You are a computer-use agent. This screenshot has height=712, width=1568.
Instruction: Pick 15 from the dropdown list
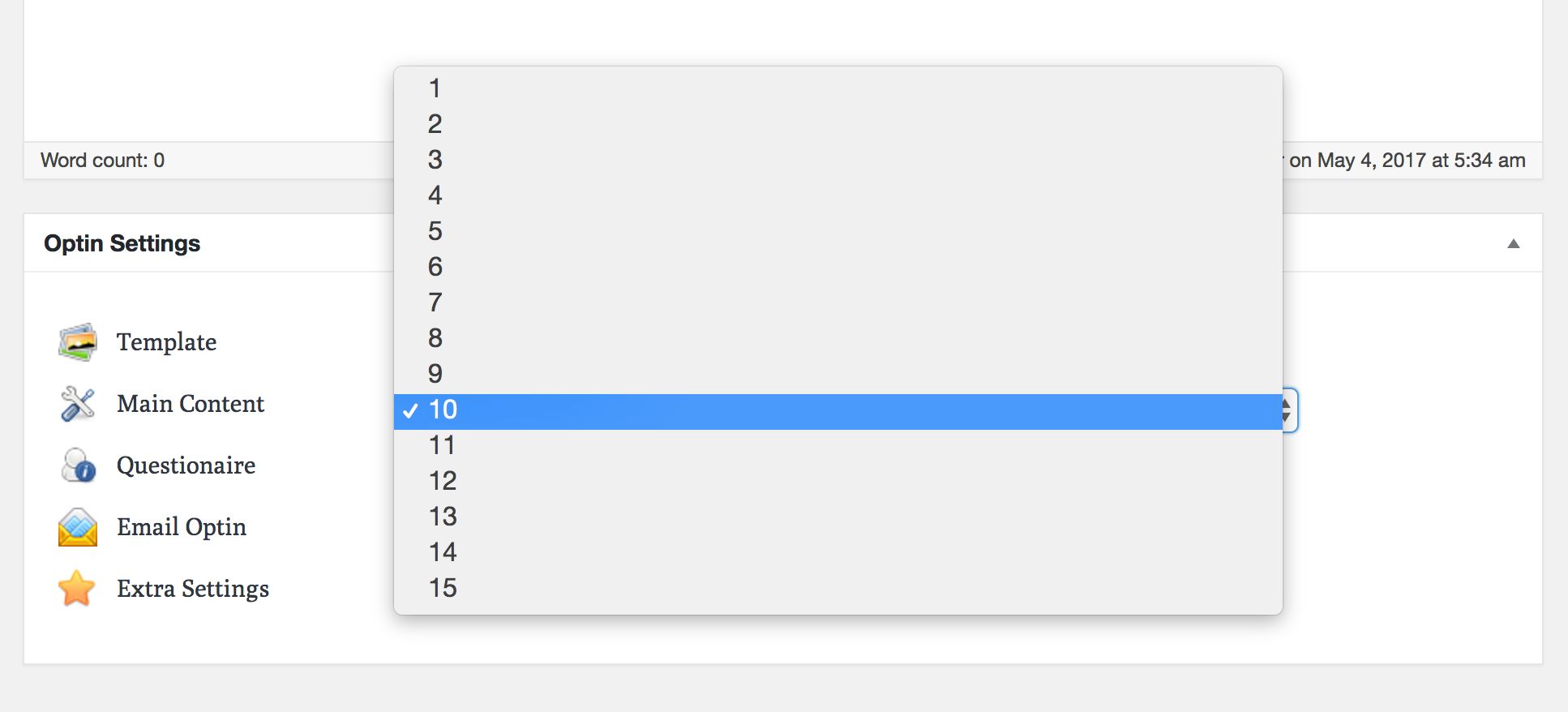[x=838, y=587]
